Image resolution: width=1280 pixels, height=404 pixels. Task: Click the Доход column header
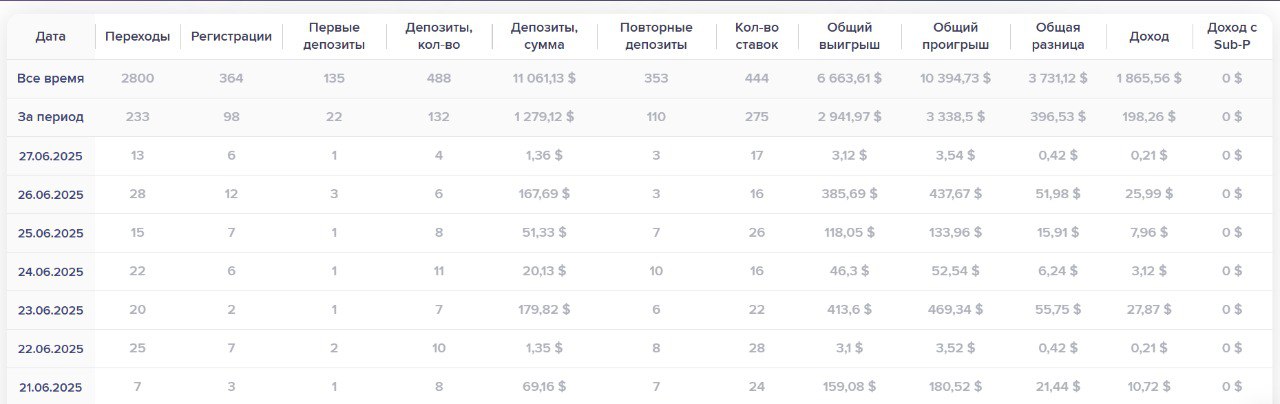pos(1149,36)
